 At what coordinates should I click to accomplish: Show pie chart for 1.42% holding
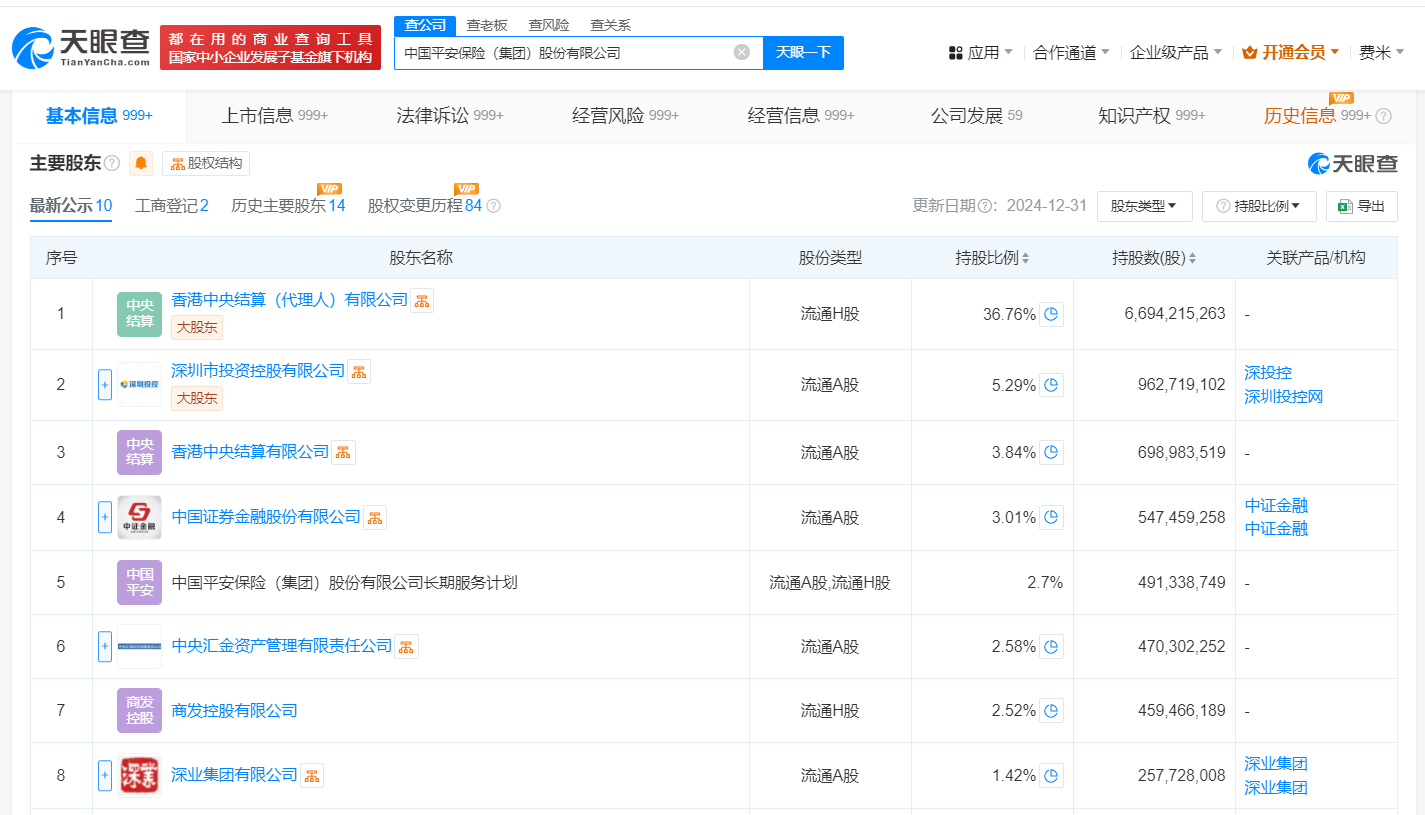coord(1051,775)
